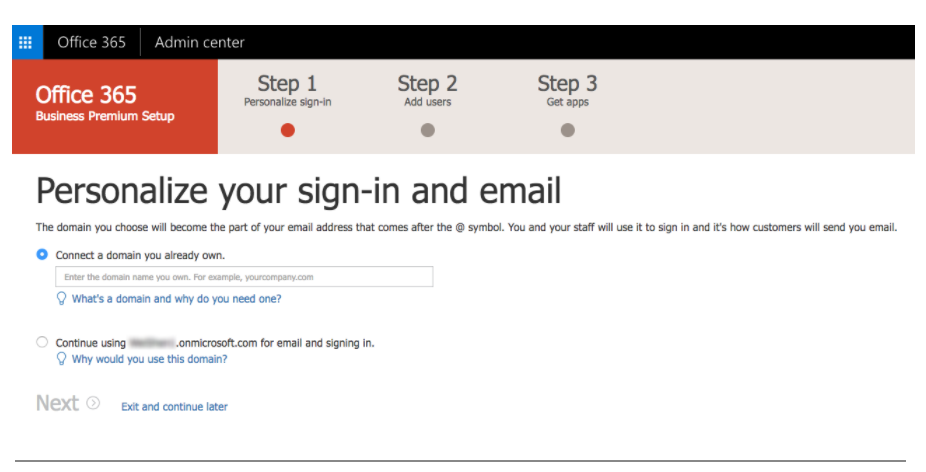This screenshot has height=472, width=926.
Task: Go to Step 1 Personalize sign-in
Action: (x=288, y=90)
